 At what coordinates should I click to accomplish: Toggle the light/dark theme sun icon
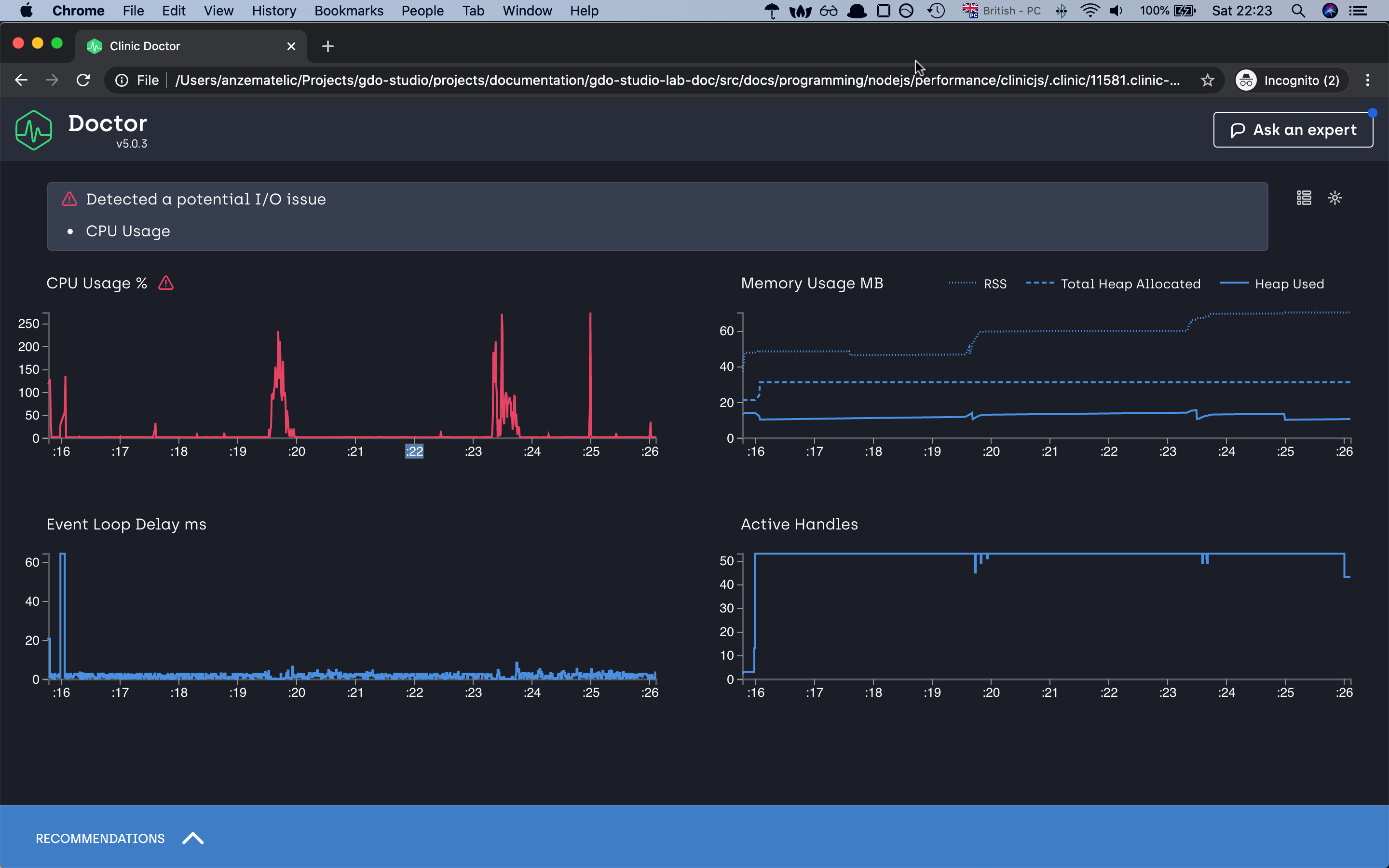(1335, 198)
